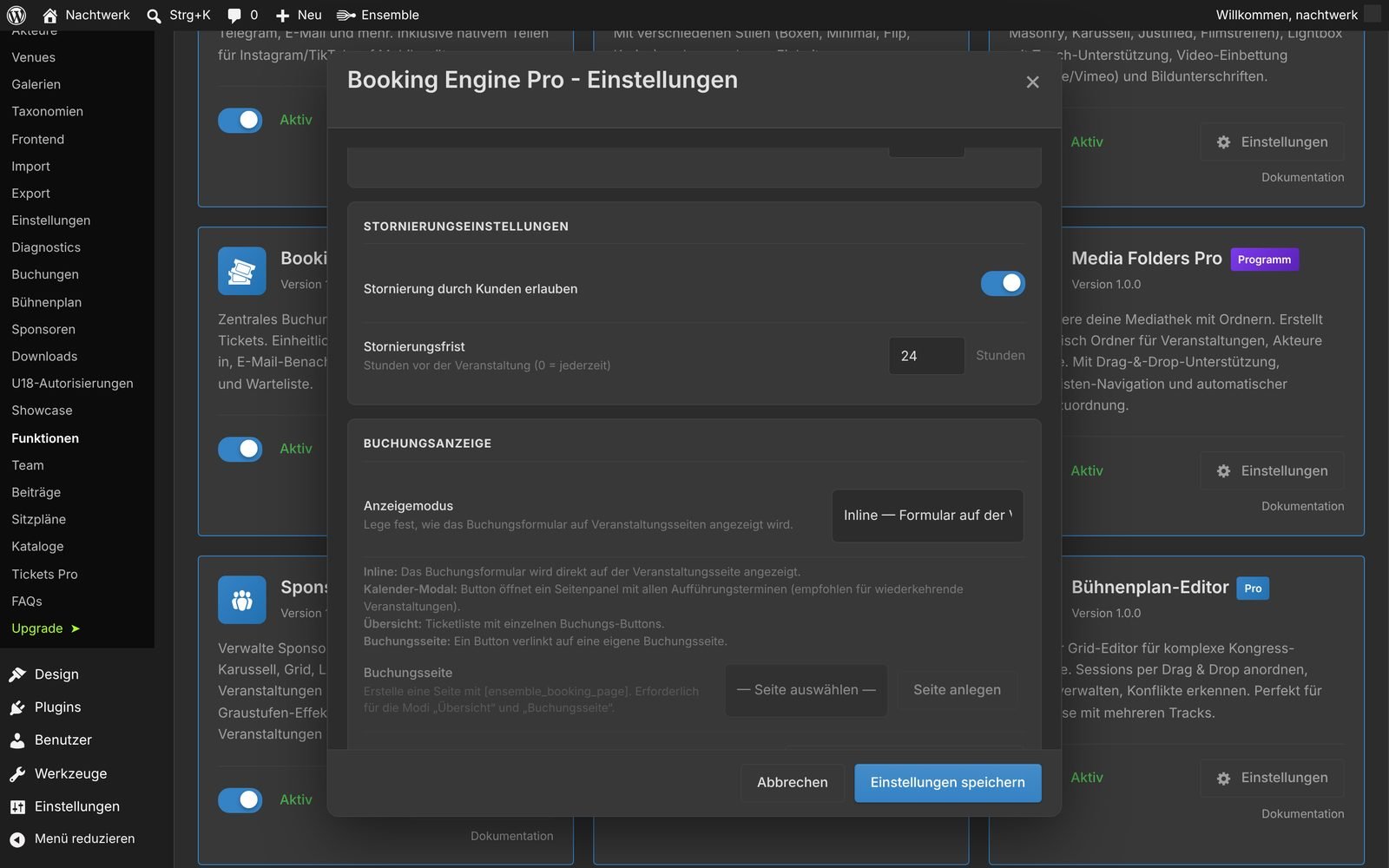
Task: Open Benutzer menu user icon
Action: tap(17, 740)
